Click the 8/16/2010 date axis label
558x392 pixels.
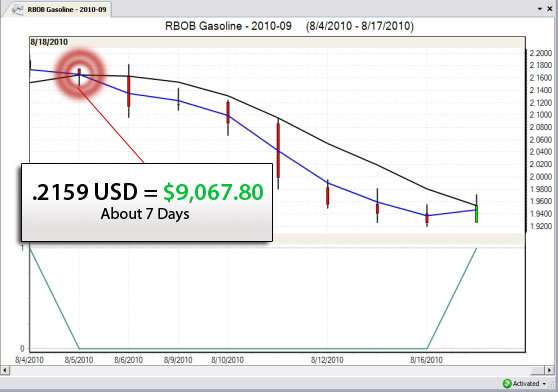[x=426, y=360]
